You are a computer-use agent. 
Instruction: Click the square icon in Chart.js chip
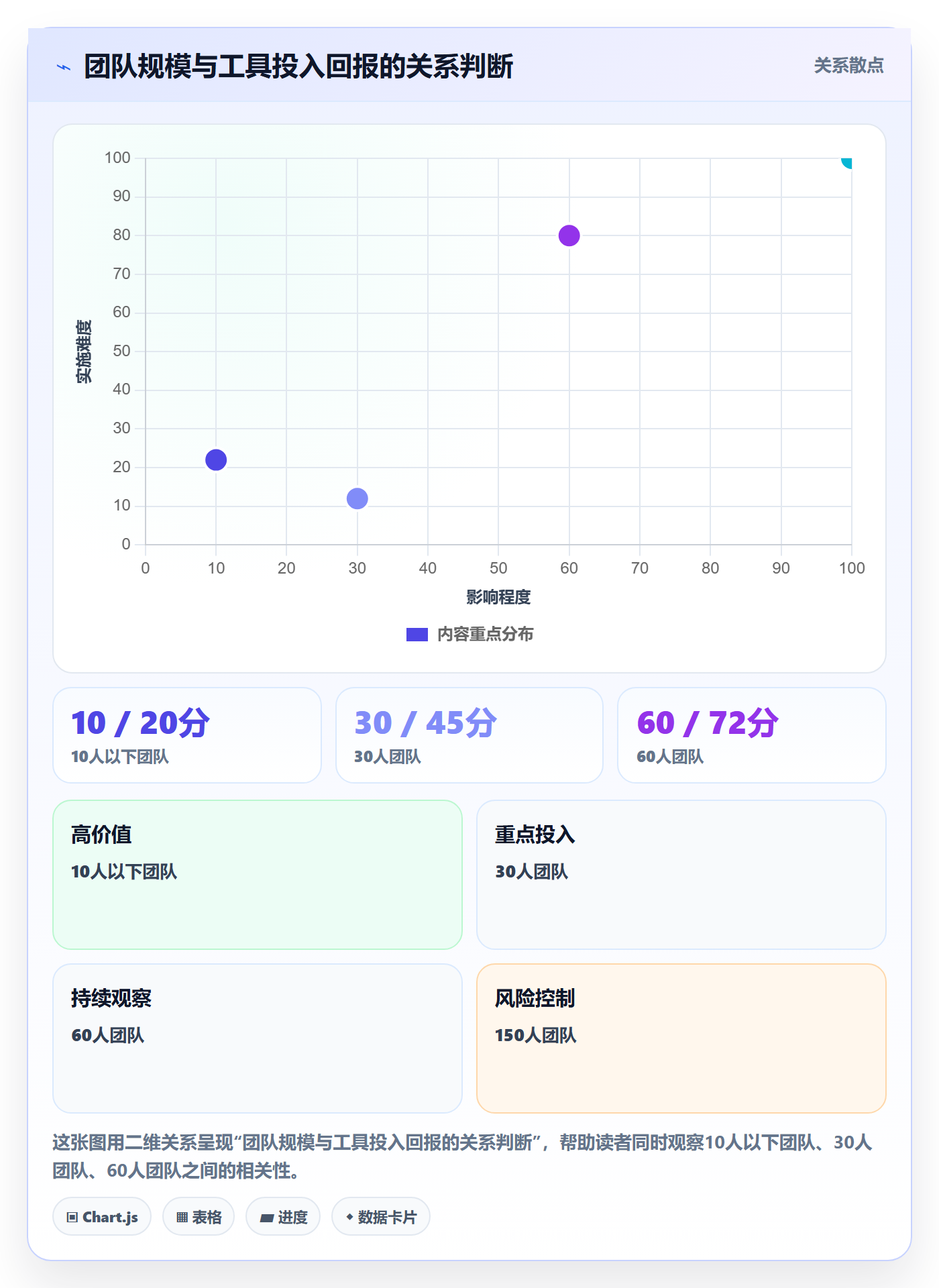click(x=72, y=1218)
